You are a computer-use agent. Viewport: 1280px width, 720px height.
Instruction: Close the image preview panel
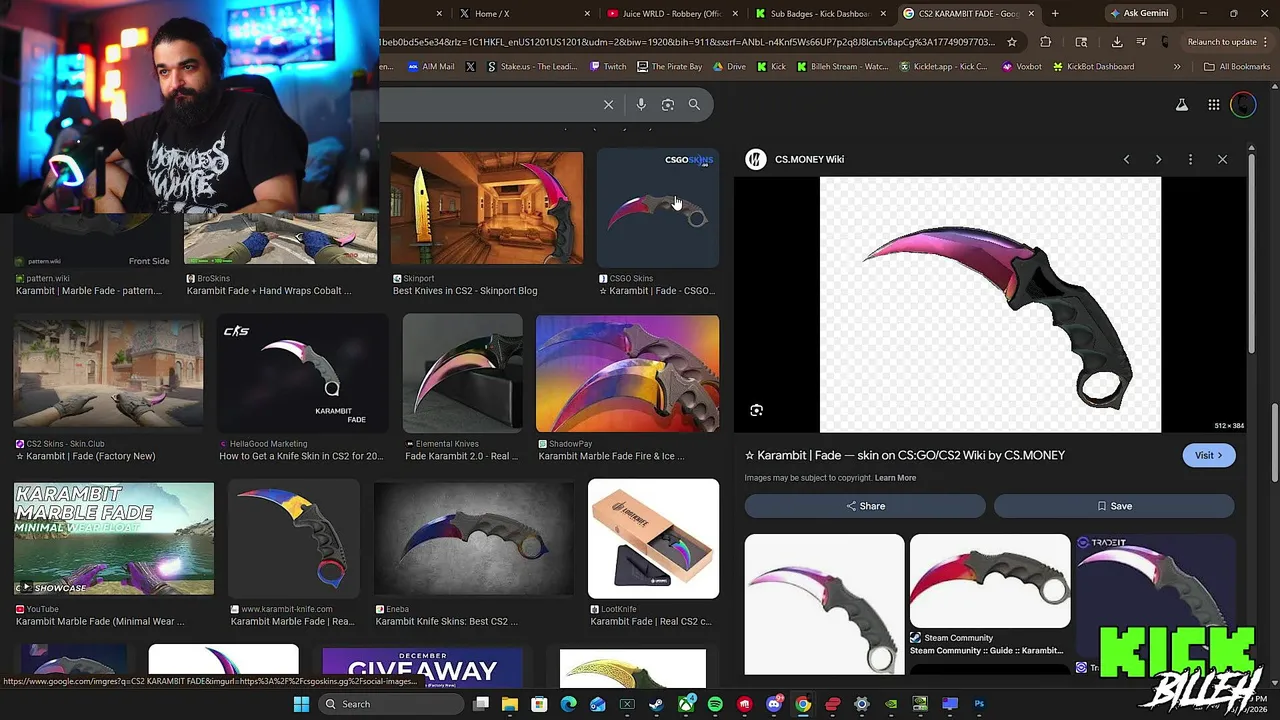pyautogui.click(x=1222, y=159)
